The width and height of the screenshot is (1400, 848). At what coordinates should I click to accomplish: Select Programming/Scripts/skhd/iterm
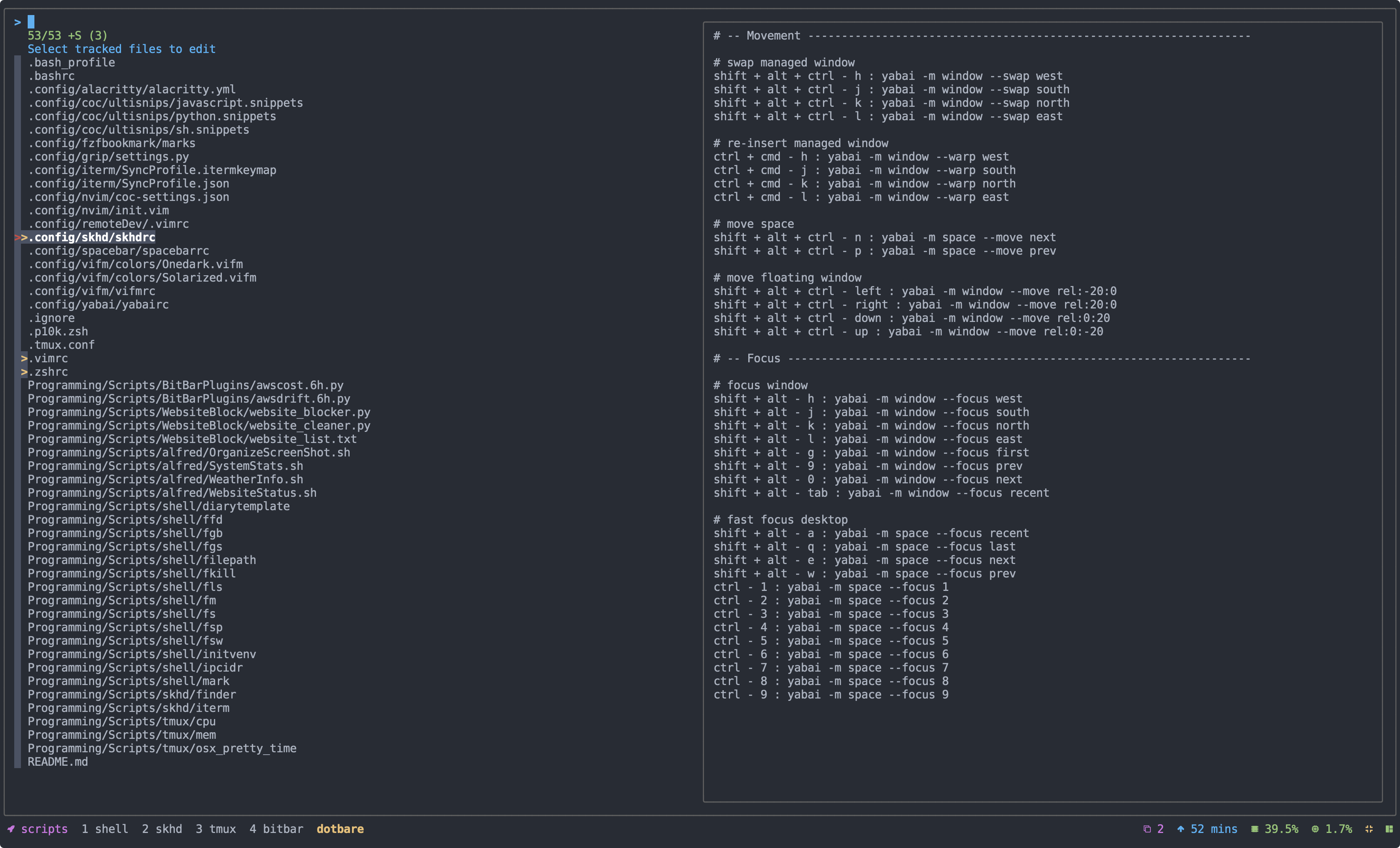click(129, 708)
